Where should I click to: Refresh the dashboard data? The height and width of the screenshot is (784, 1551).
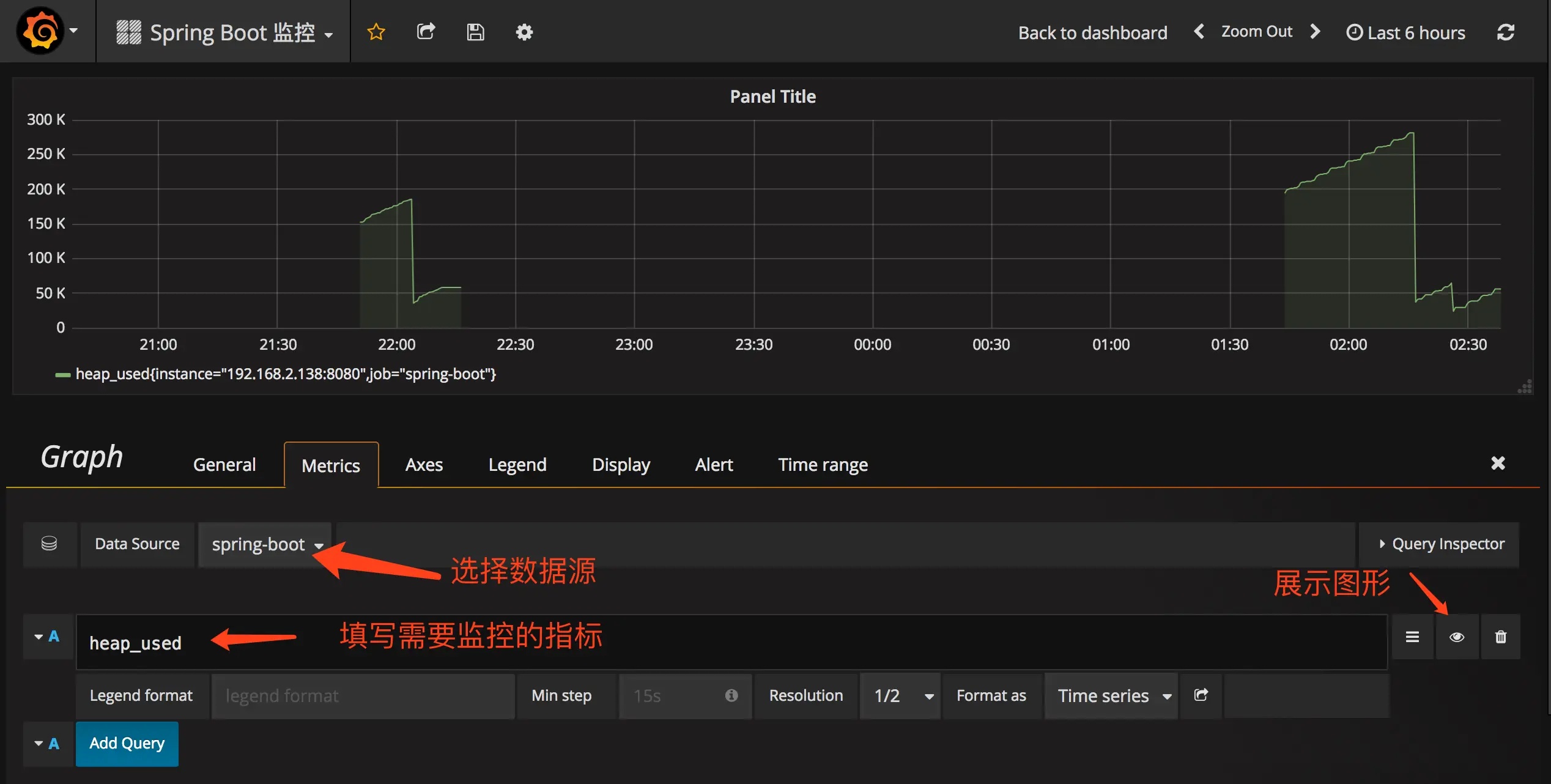1505,32
